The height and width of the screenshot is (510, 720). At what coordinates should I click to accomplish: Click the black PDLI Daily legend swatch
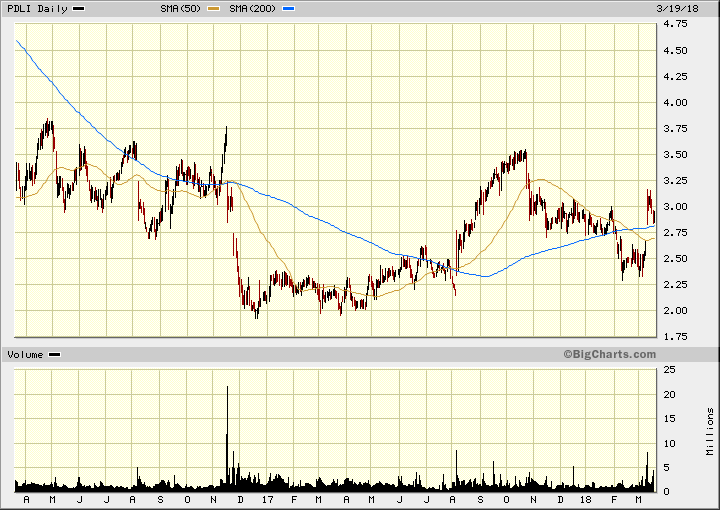tap(79, 9)
